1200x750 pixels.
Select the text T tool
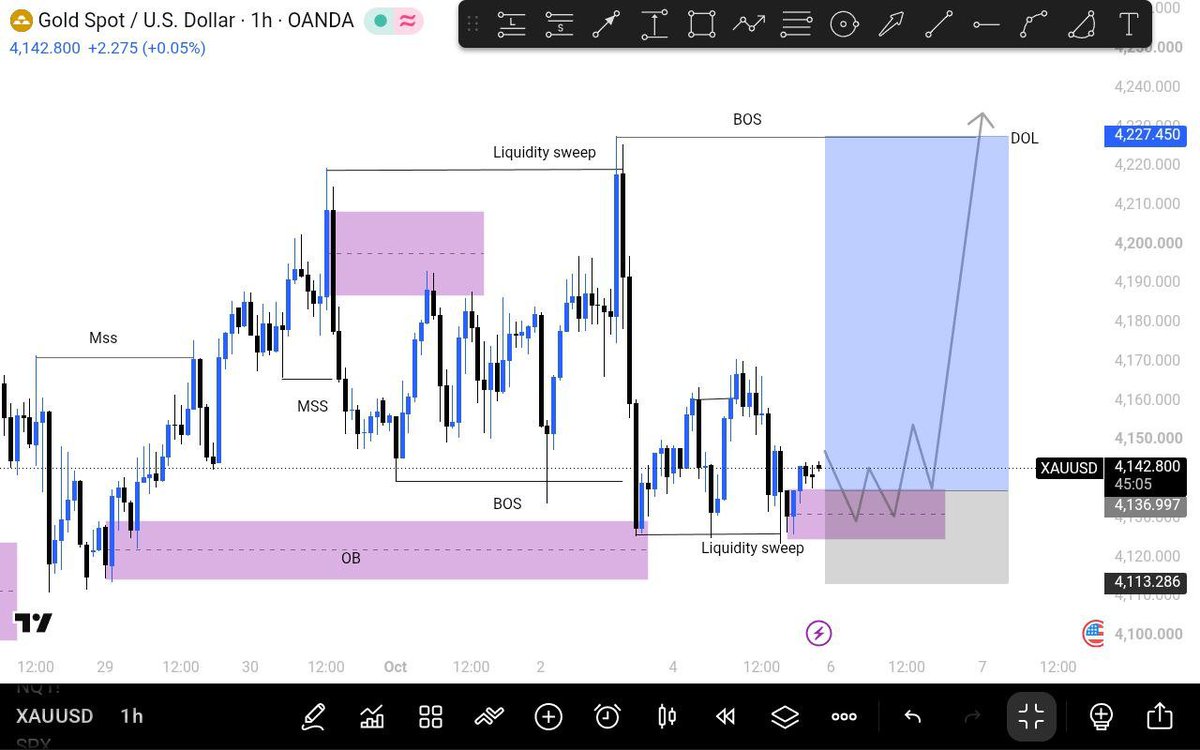tap(1129, 25)
